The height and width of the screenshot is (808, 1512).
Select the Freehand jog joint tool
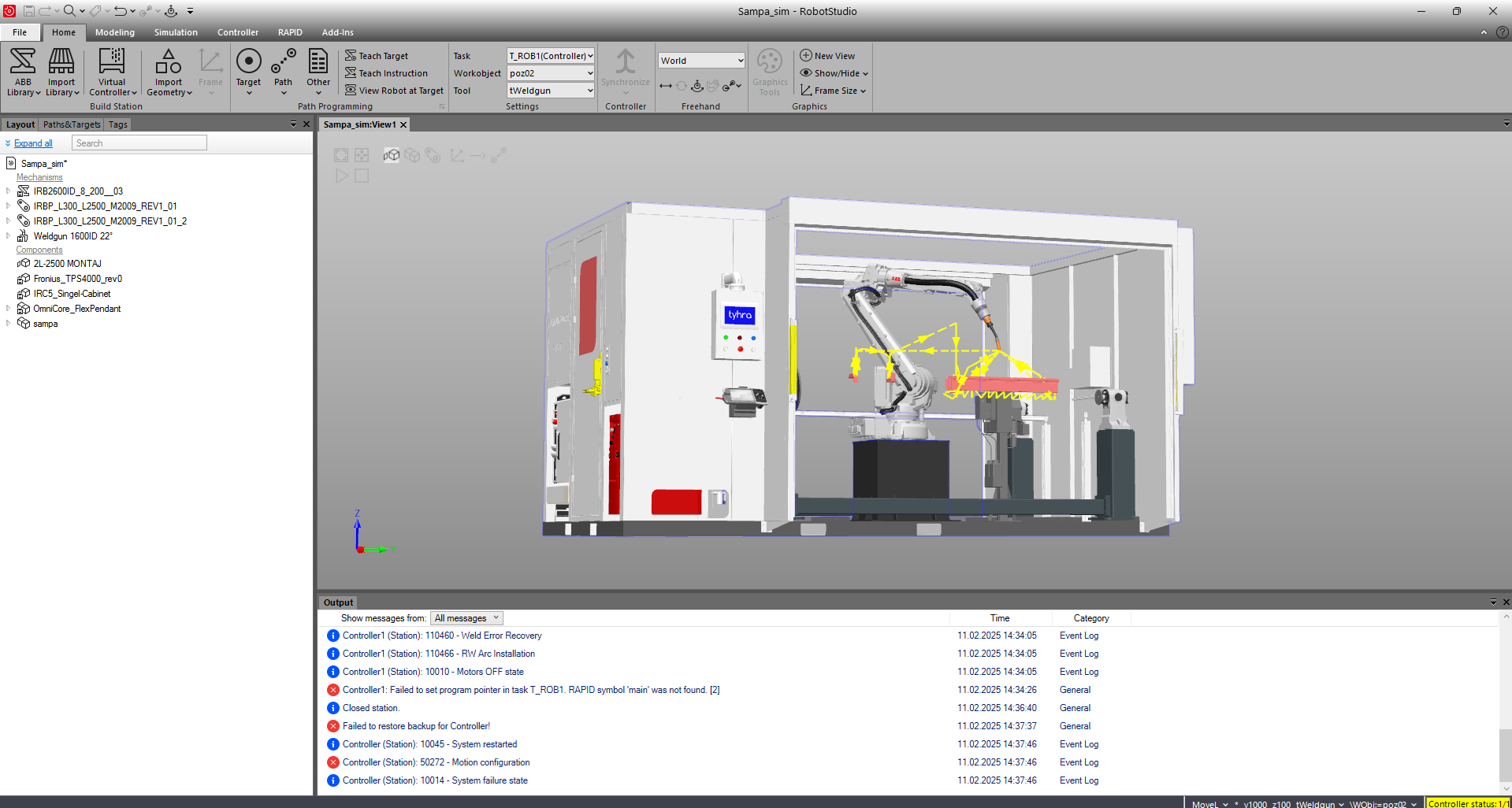697,85
